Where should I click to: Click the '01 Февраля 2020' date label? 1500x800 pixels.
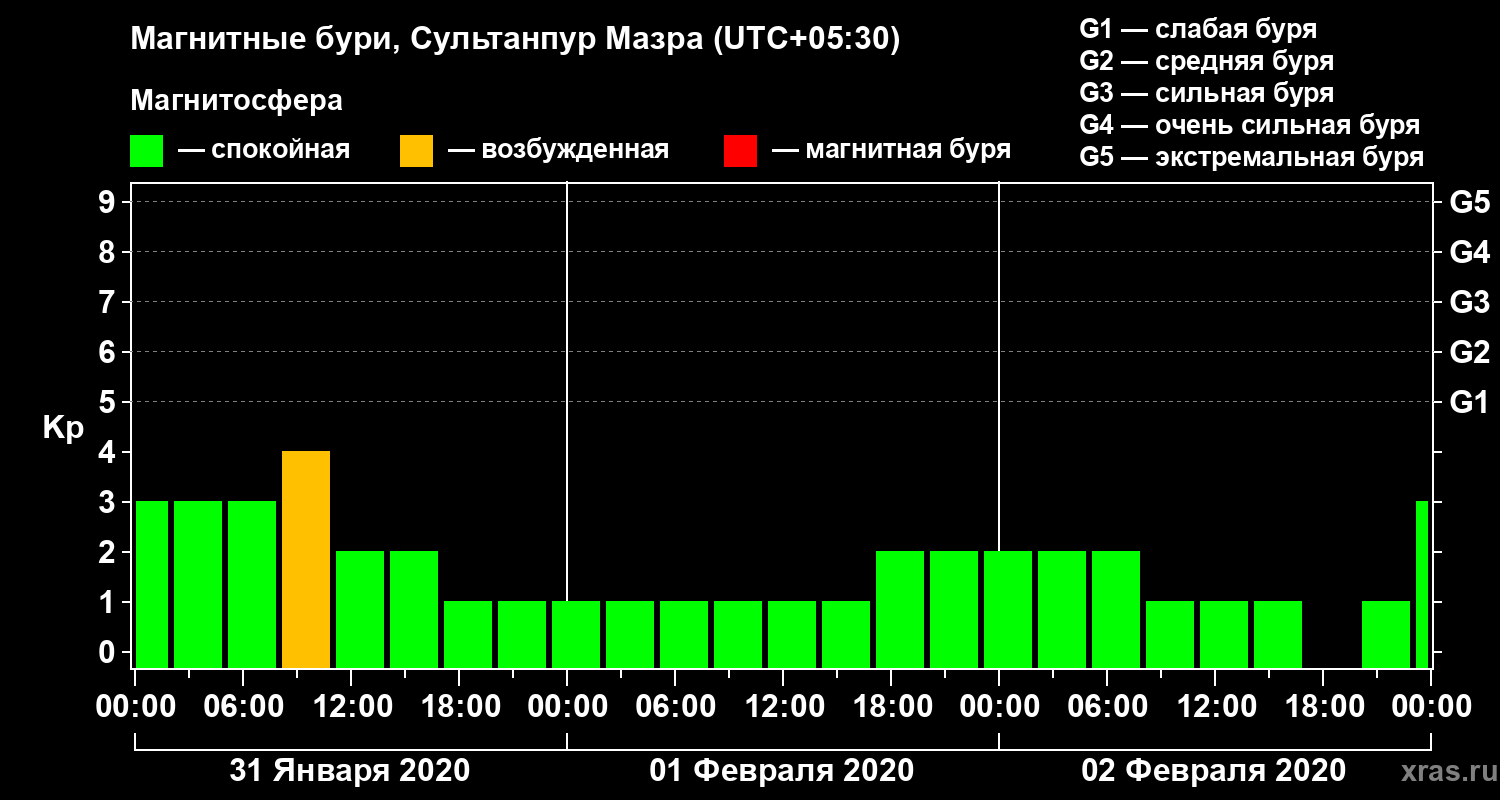pos(782,771)
